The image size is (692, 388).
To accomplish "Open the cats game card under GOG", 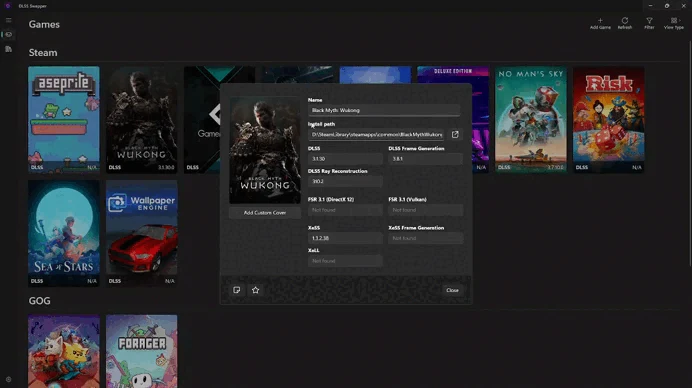I will [x=64, y=351].
